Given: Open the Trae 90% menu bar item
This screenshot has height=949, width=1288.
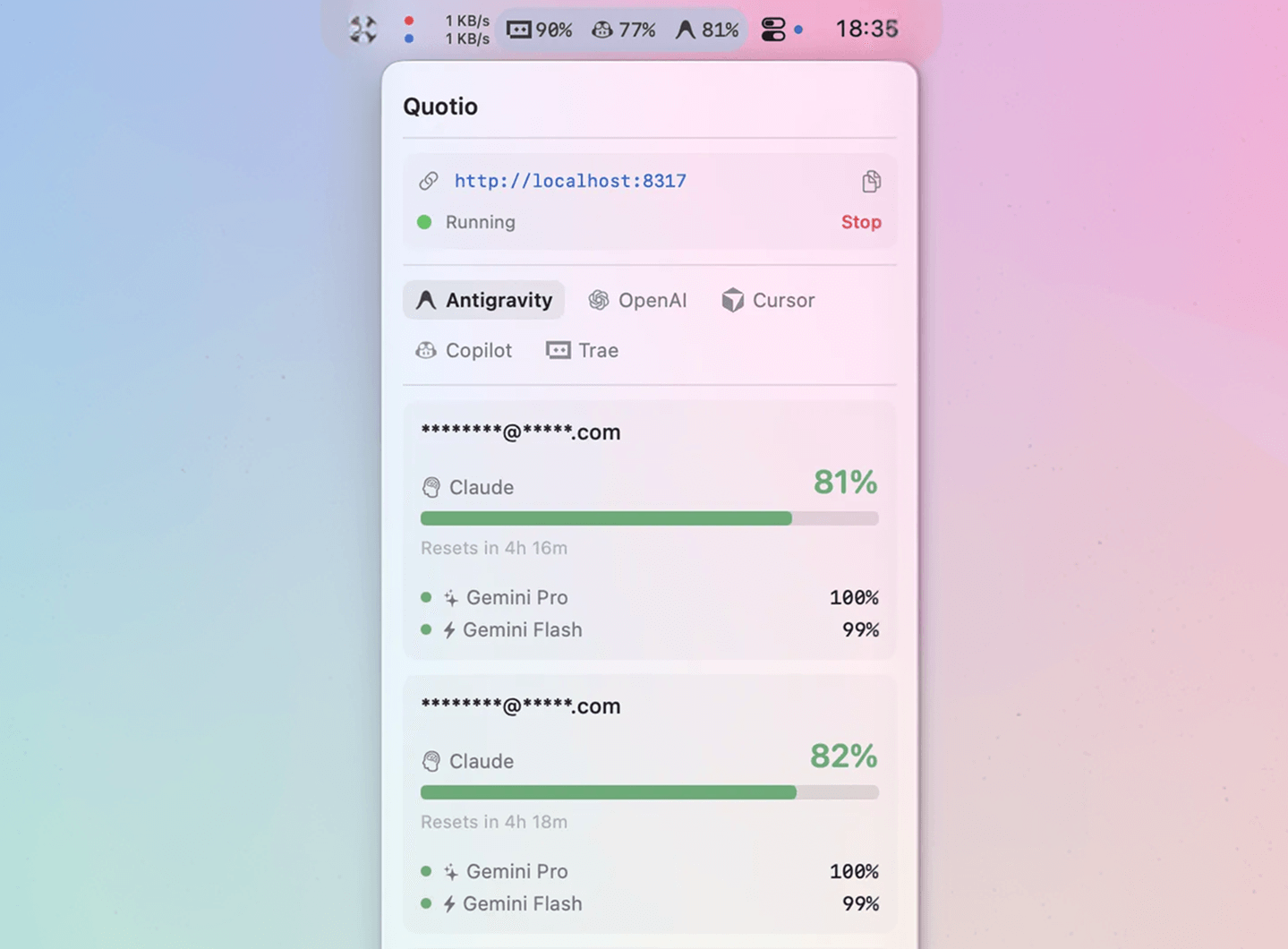Looking at the screenshot, I should (x=540, y=30).
